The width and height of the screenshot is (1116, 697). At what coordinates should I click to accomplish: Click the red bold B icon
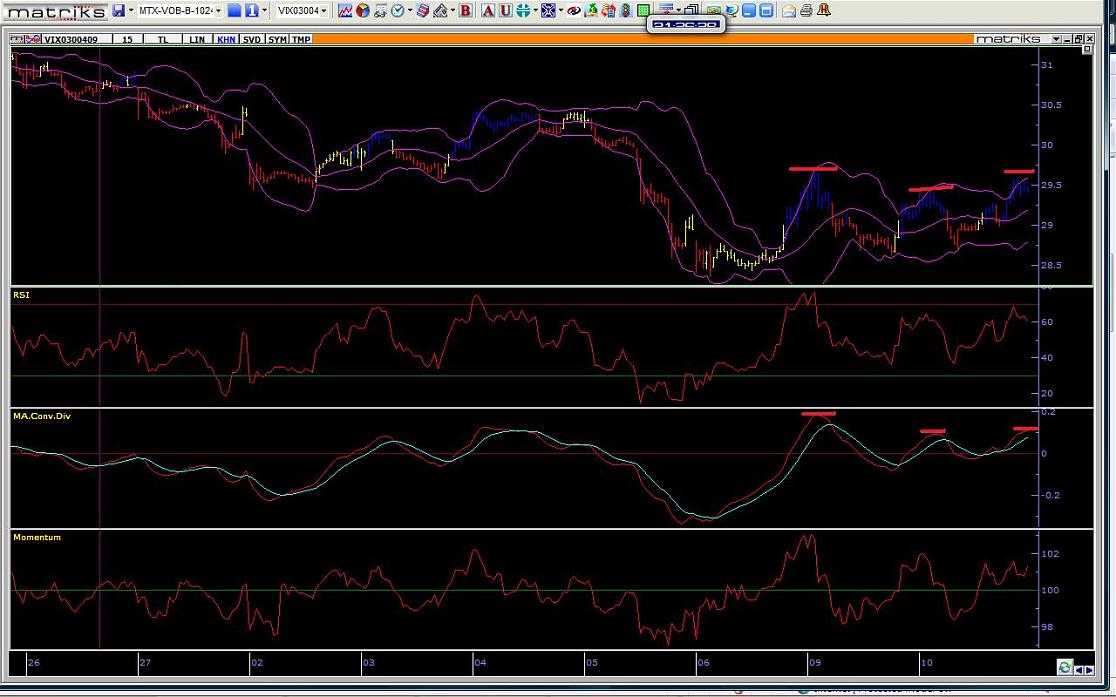465,10
